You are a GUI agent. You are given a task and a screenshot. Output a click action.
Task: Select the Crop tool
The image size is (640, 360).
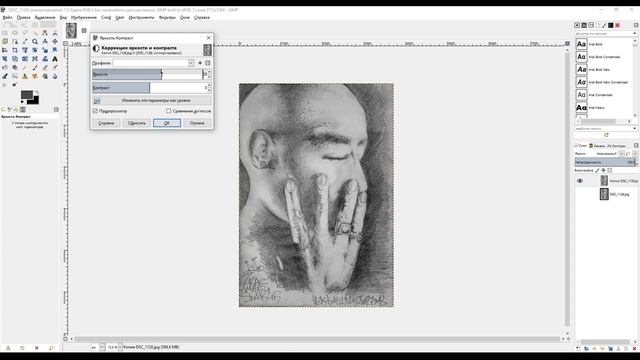point(15,50)
